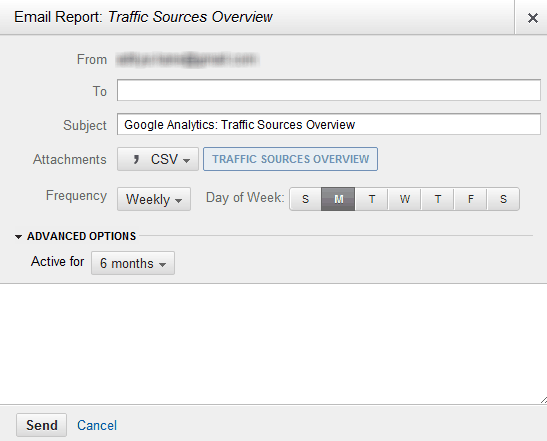Choose Friday as the day of week
547x441 pixels.
point(471,199)
